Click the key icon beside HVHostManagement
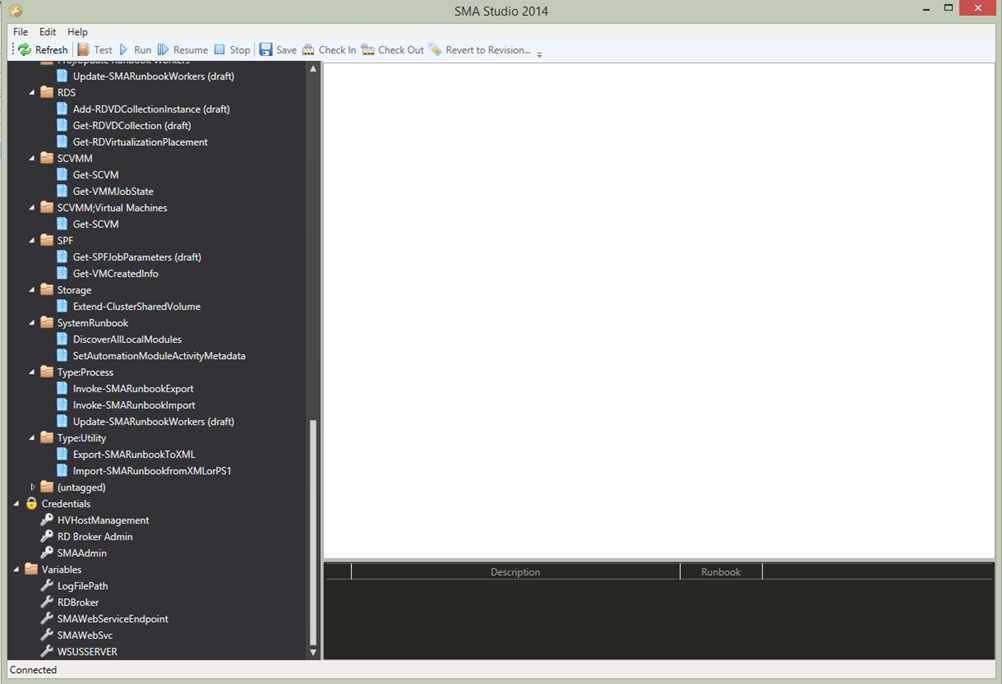The width and height of the screenshot is (1002, 684). [47, 520]
